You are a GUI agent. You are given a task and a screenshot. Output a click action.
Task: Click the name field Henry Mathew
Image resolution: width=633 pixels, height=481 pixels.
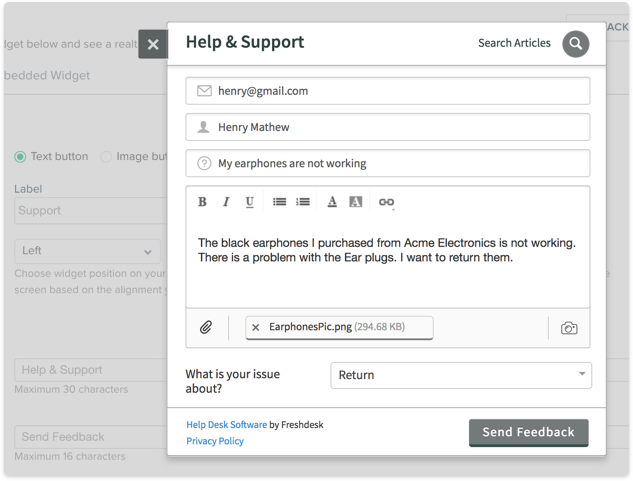pyautogui.click(x=388, y=127)
